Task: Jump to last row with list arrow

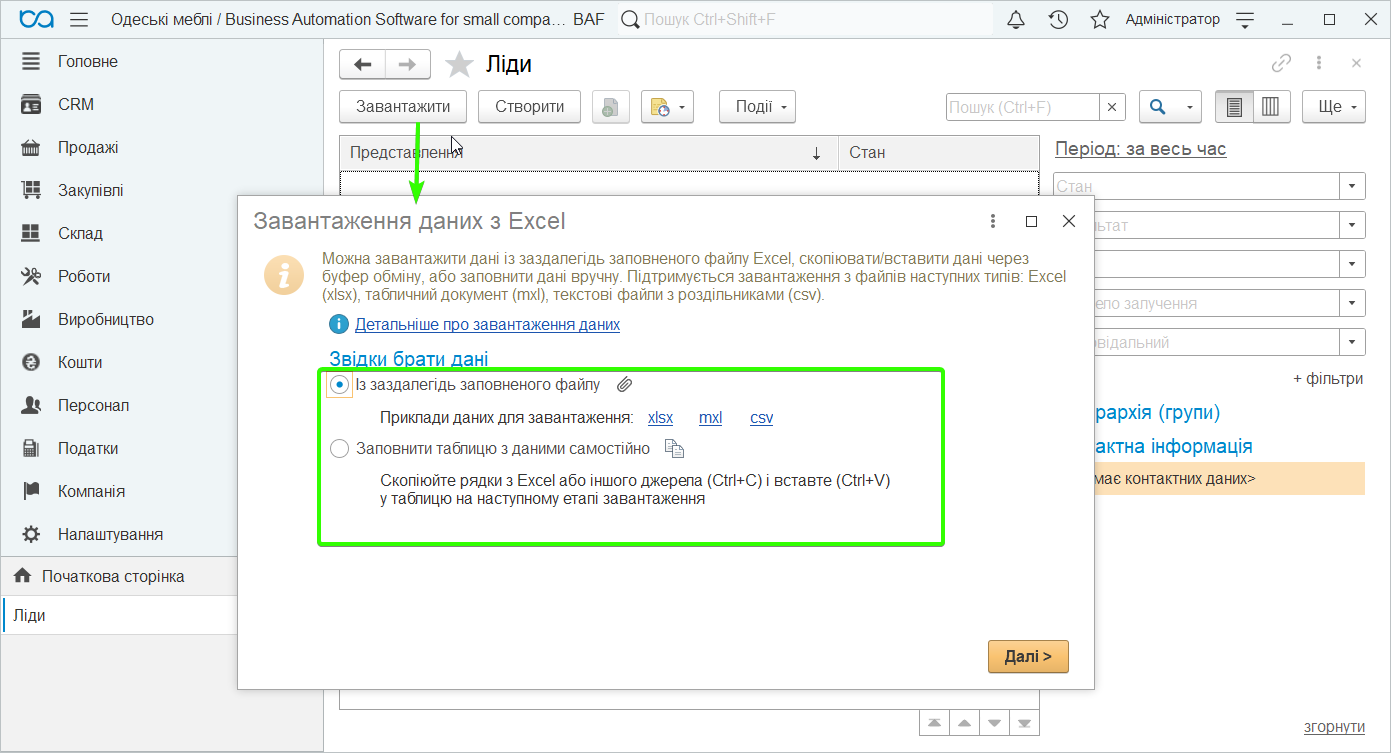Action: pyautogui.click(x=1025, y=722)
